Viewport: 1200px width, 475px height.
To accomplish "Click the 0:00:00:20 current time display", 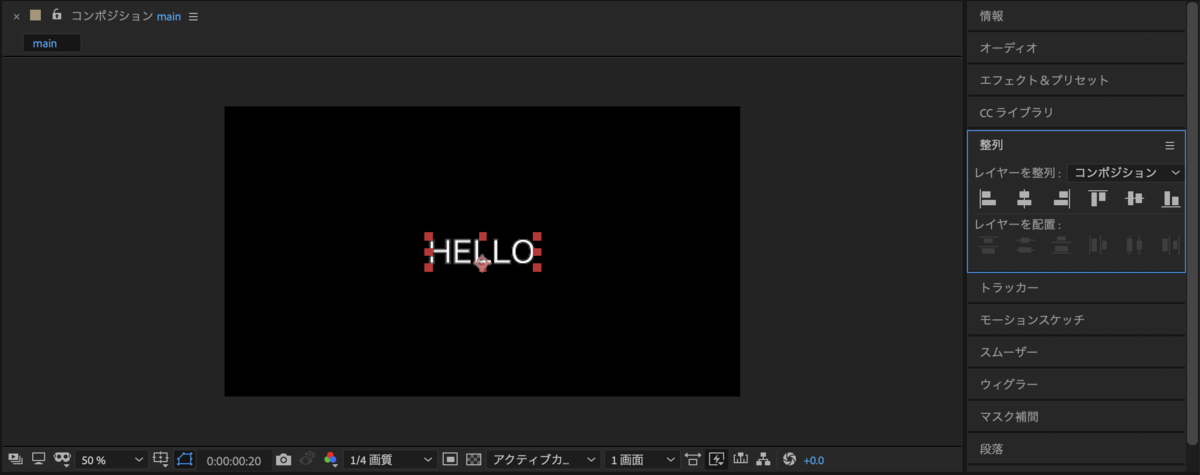I will pyautogui.click(x=233, y=460).
